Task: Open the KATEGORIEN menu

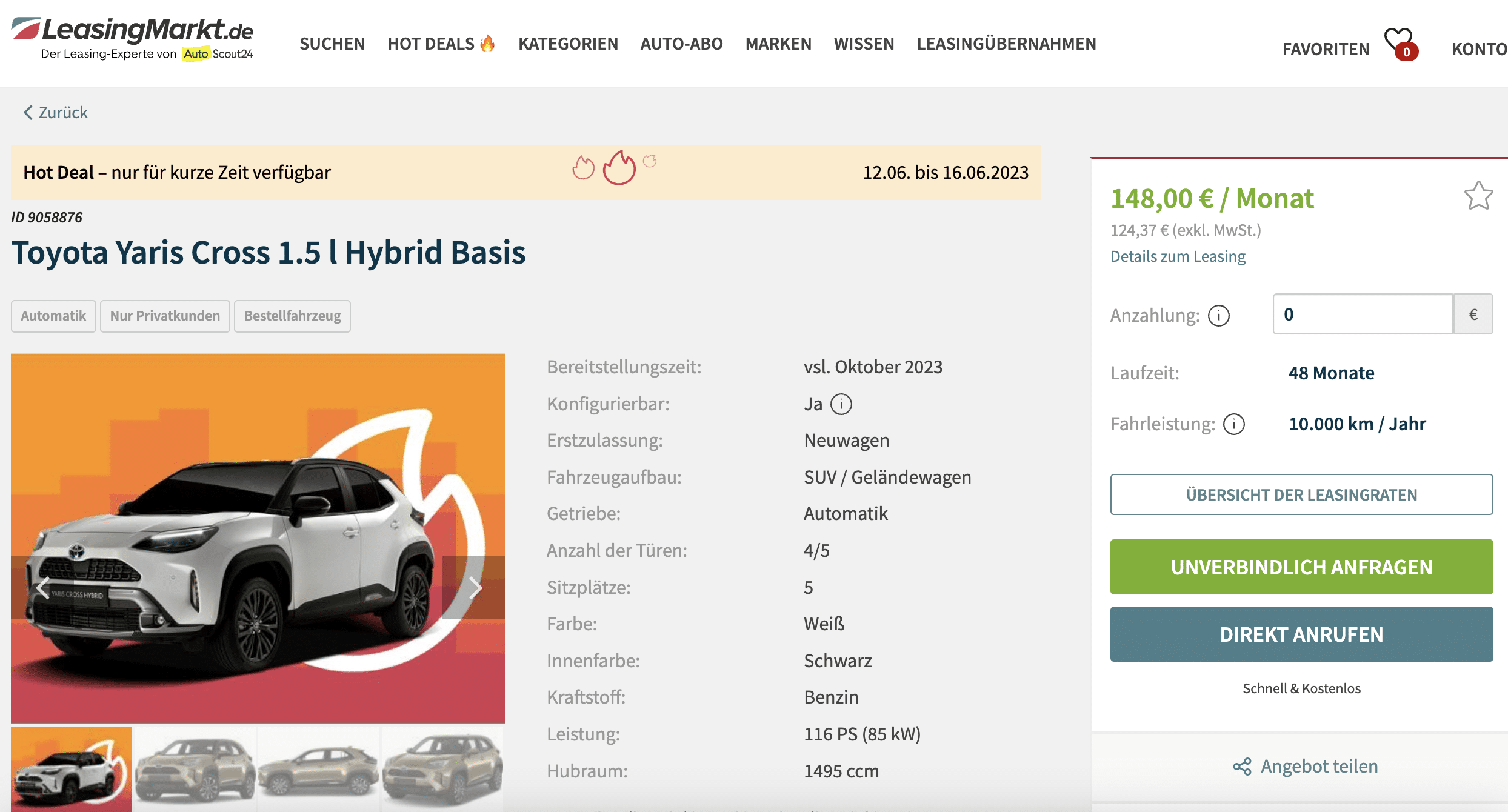Action: pyautogui.click(x=568, y=44)
